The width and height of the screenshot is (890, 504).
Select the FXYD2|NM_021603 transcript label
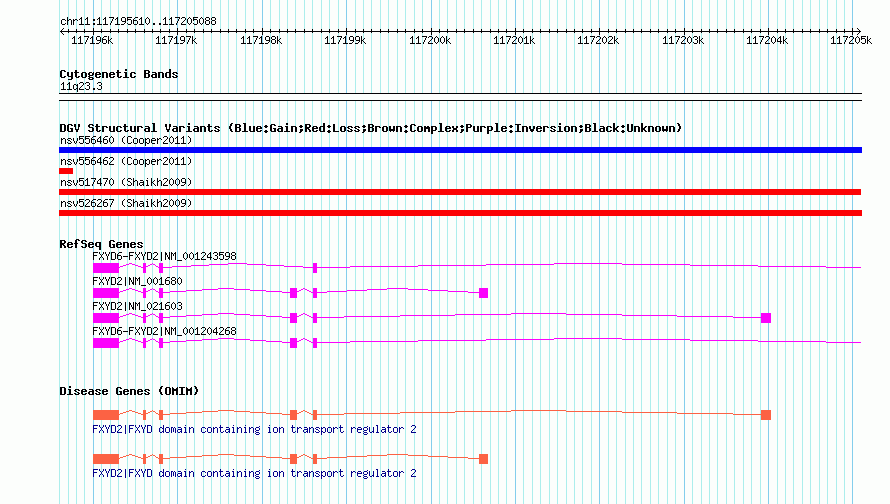137,306
